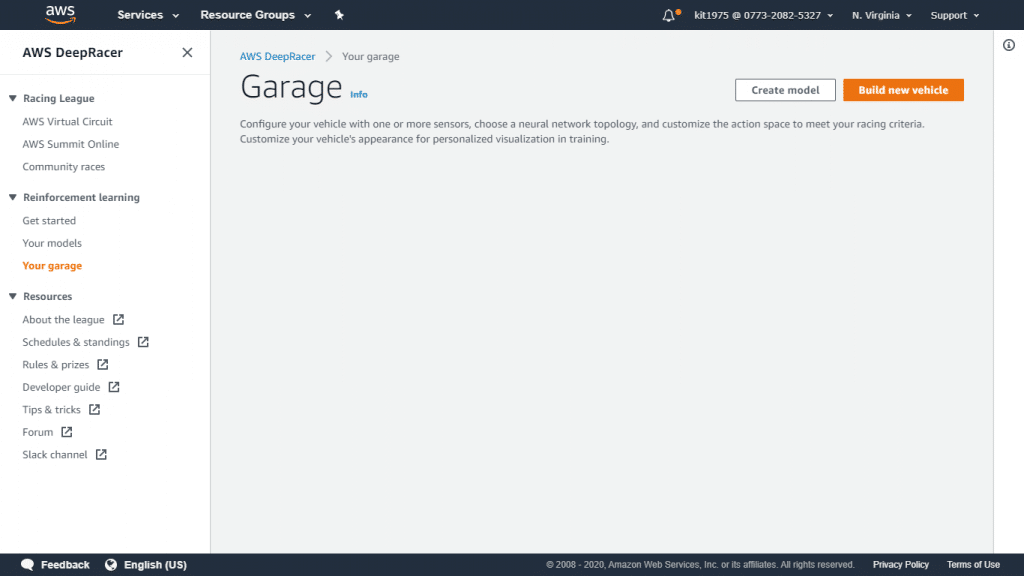Screen dimensions: 1024x576
Task: Click external link icon beside Schedules & standings
Action: 143,342
